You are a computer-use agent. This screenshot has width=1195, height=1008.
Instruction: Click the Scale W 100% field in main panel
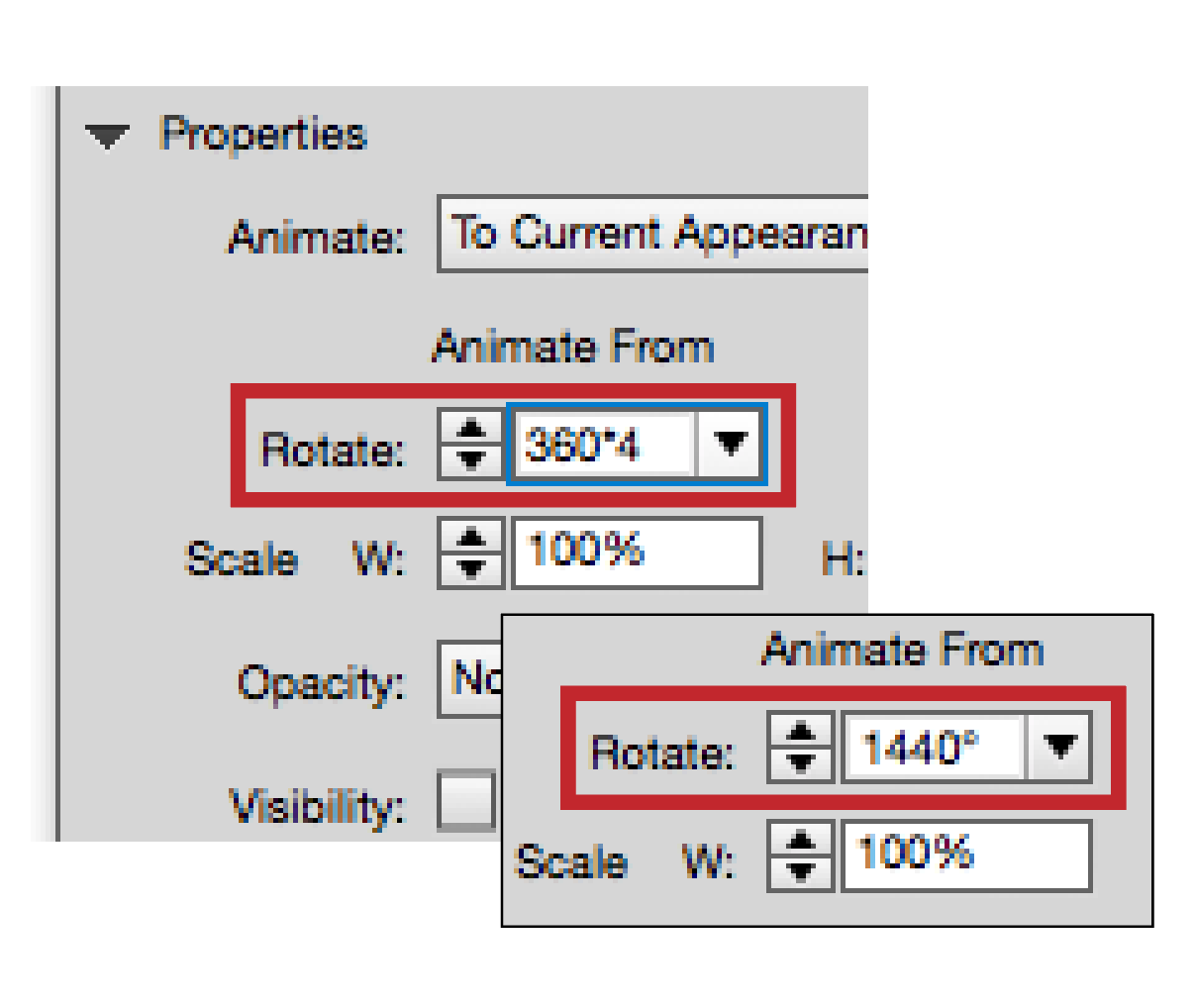pyautogui.click(x=636, y=553)
